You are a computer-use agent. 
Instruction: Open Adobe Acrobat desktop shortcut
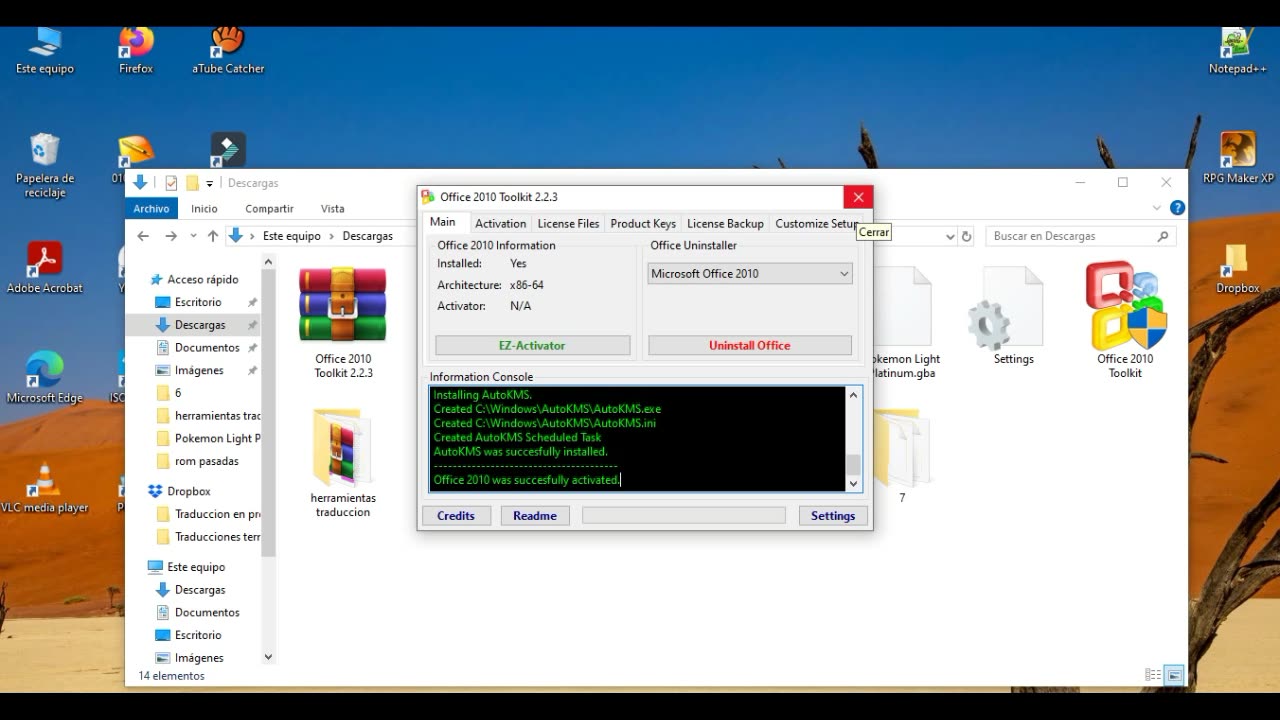45,268
